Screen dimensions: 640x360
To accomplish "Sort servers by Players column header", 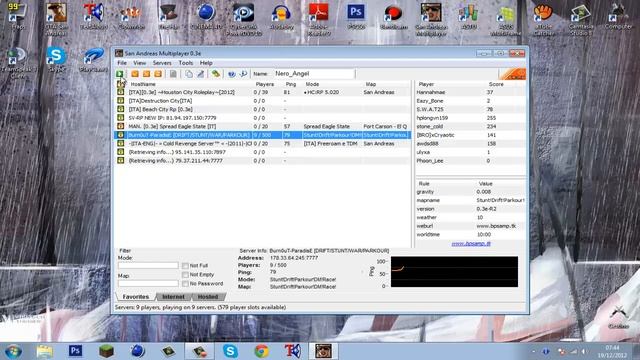I will point(267,84).
